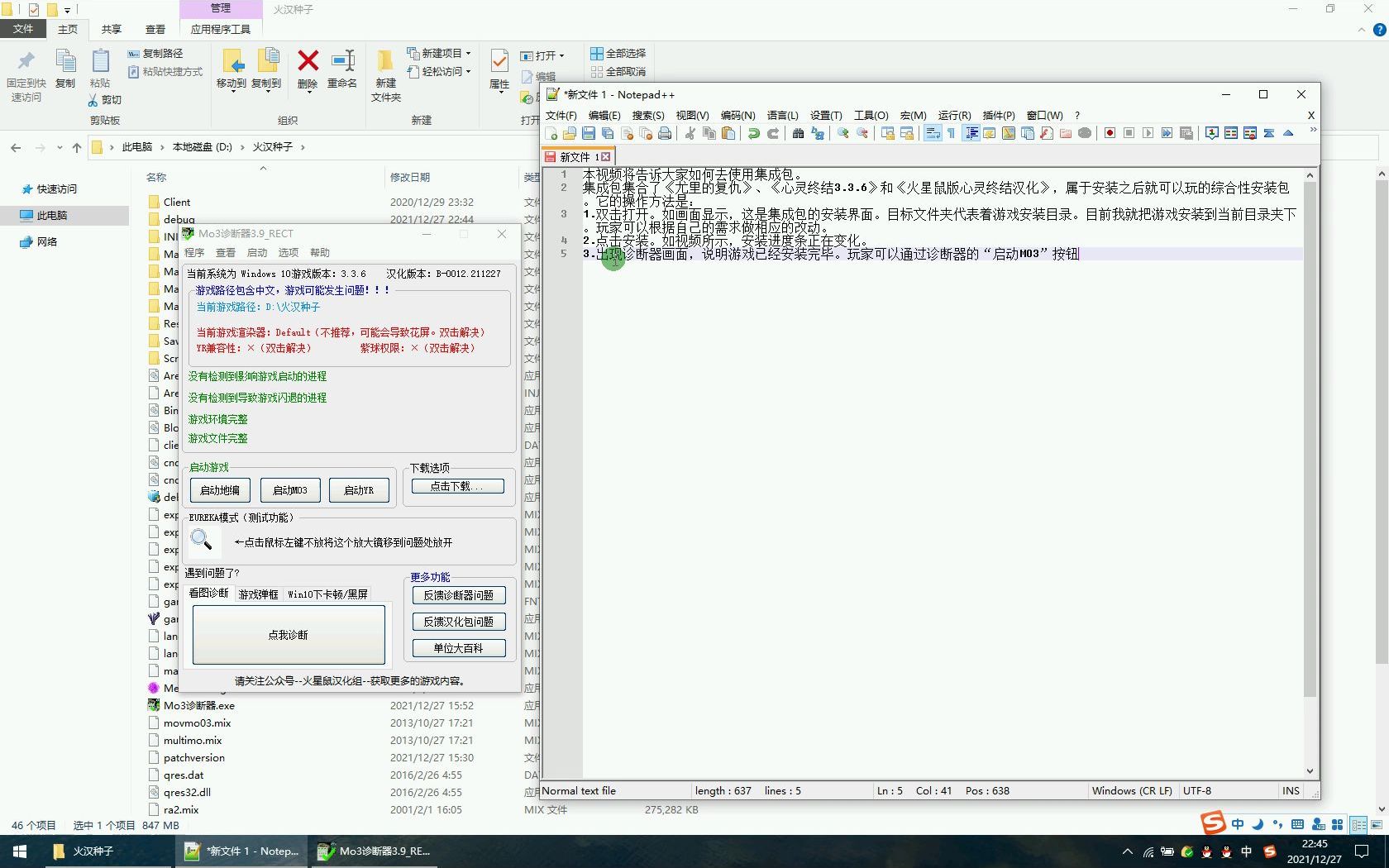Select 此电脑 in Explorer navigation pane
The width and height of the screenshot is (1389, 868).
pos(64,215)
